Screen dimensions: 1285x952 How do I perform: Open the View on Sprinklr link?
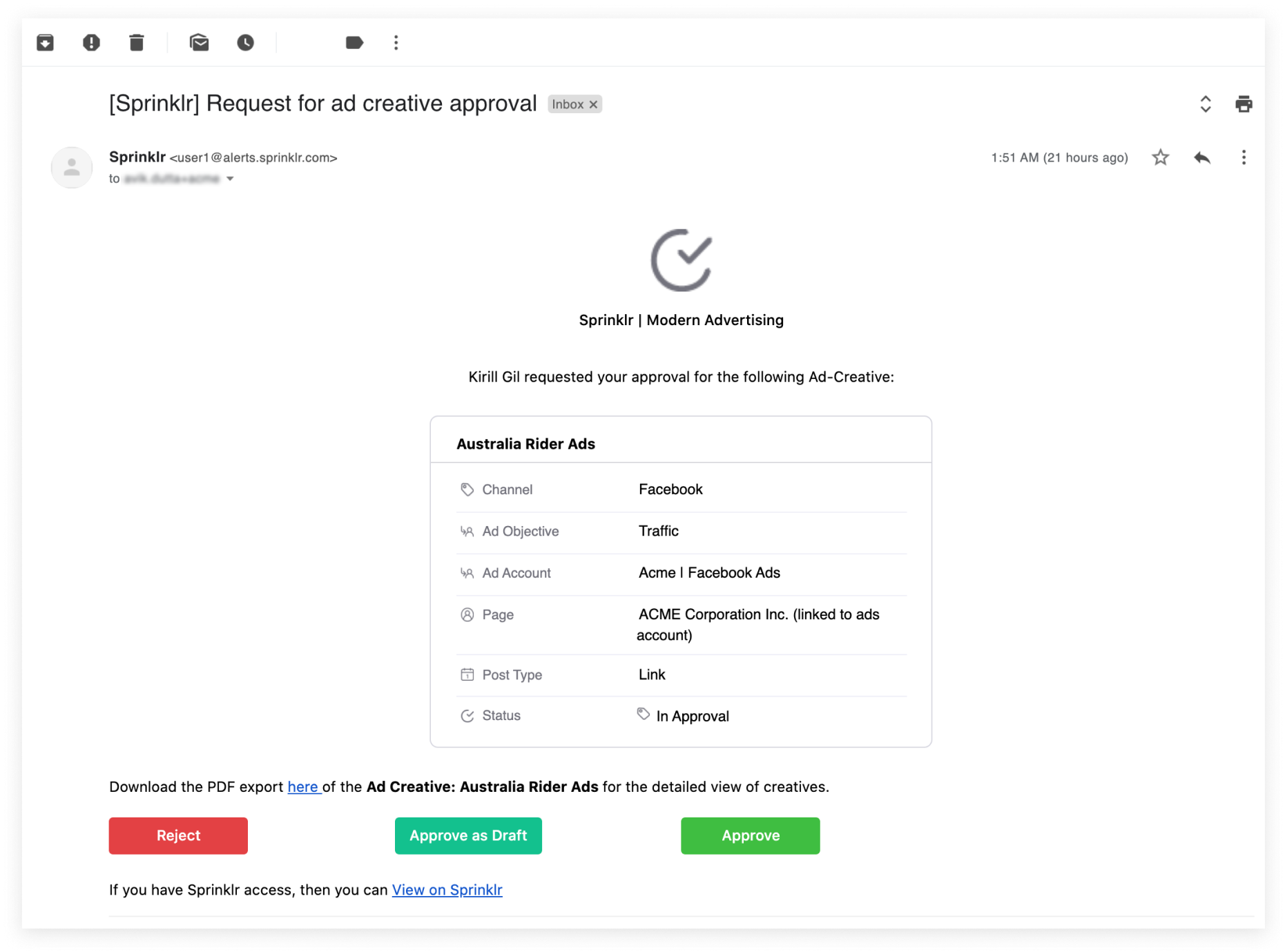coord(447,890)
